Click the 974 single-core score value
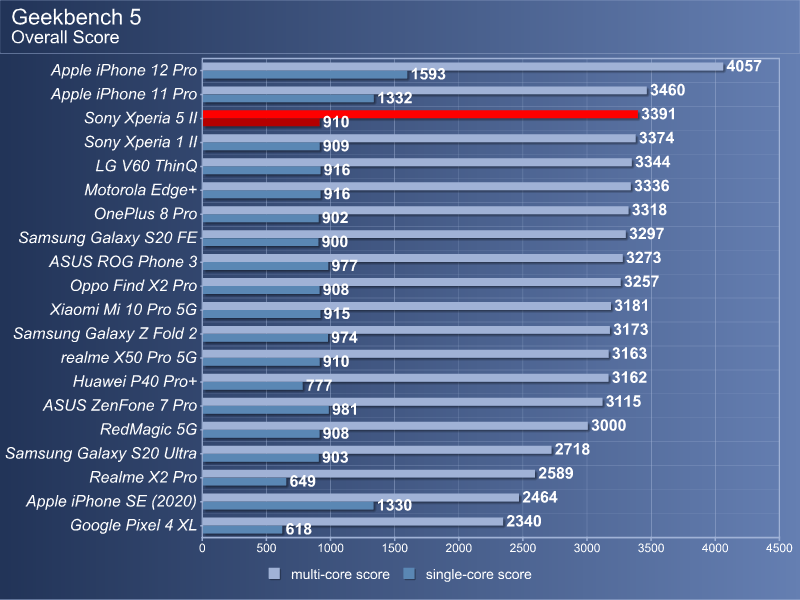 pyautogui.click(x=344, y=338)
